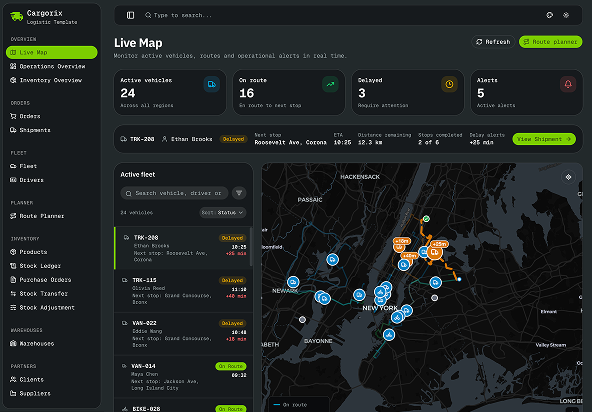This screenshot has width=592, height=412.
Task: Open the Route planner button
Action: 550,42
